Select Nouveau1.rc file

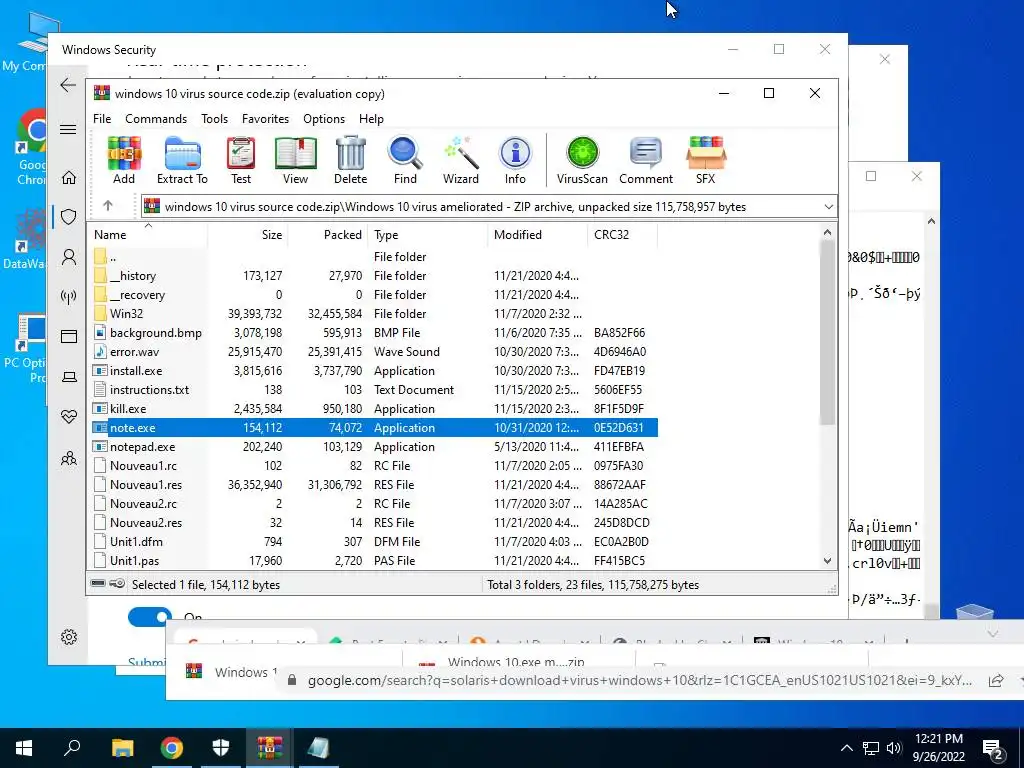[372, 466]
